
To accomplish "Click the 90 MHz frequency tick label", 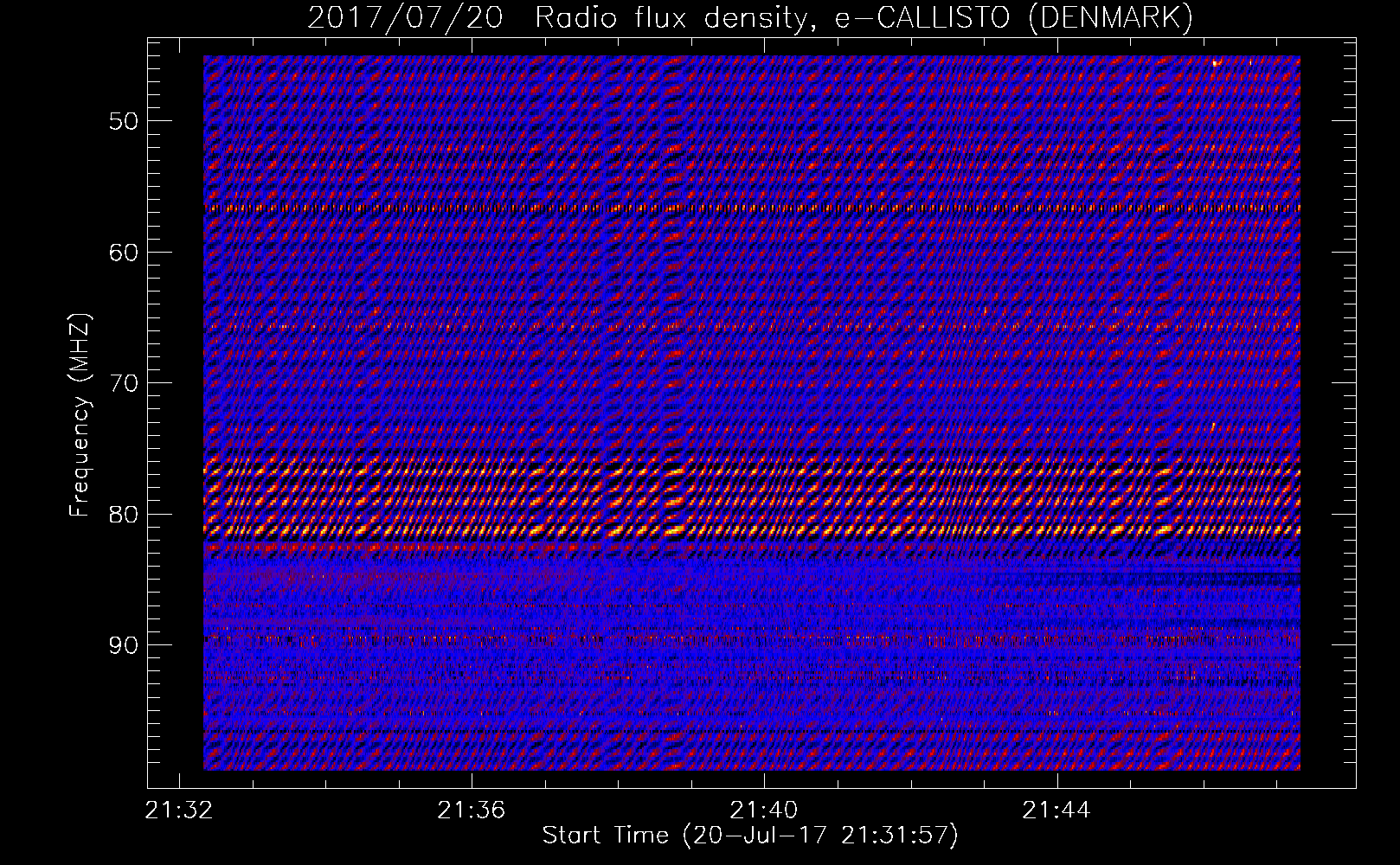I will (124, 645).
